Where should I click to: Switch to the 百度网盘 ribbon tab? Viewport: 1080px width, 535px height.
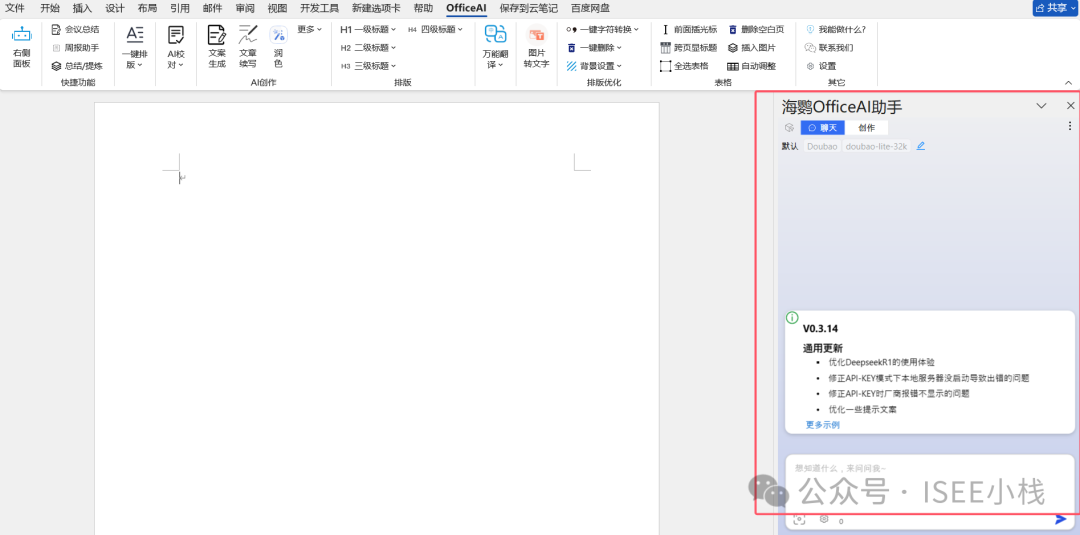tap(590, 8)
